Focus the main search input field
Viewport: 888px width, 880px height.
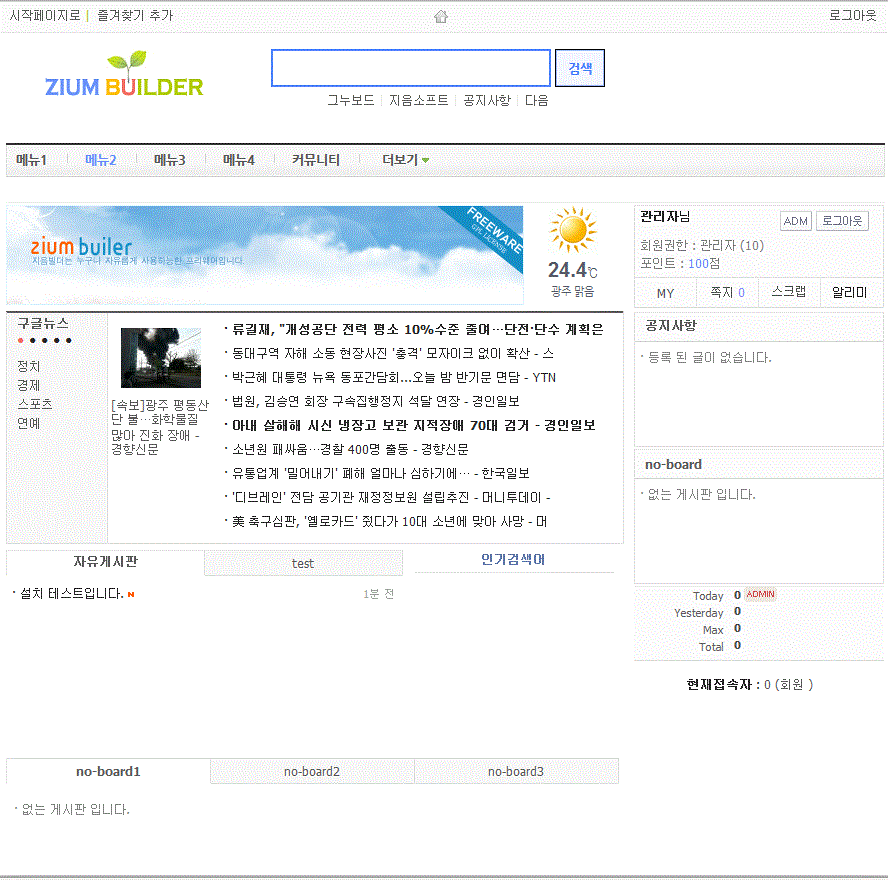point(410,68)
